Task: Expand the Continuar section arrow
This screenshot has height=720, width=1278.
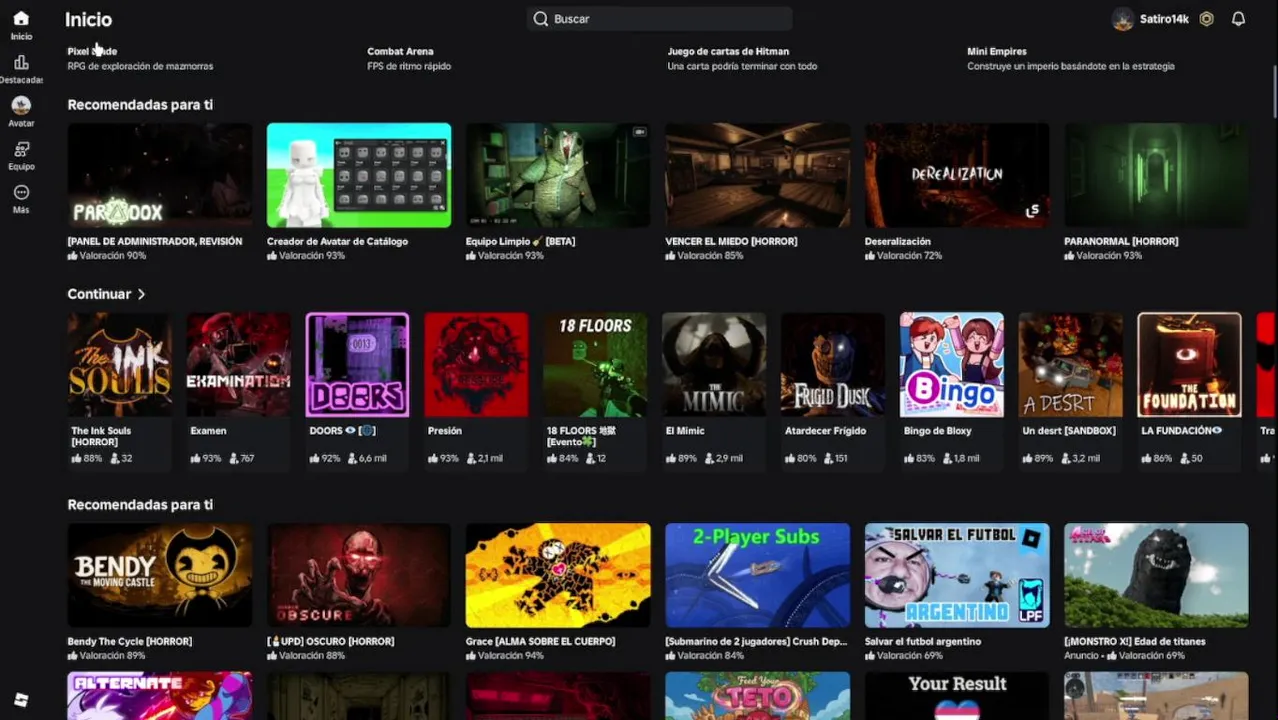Action: [141, 294]
